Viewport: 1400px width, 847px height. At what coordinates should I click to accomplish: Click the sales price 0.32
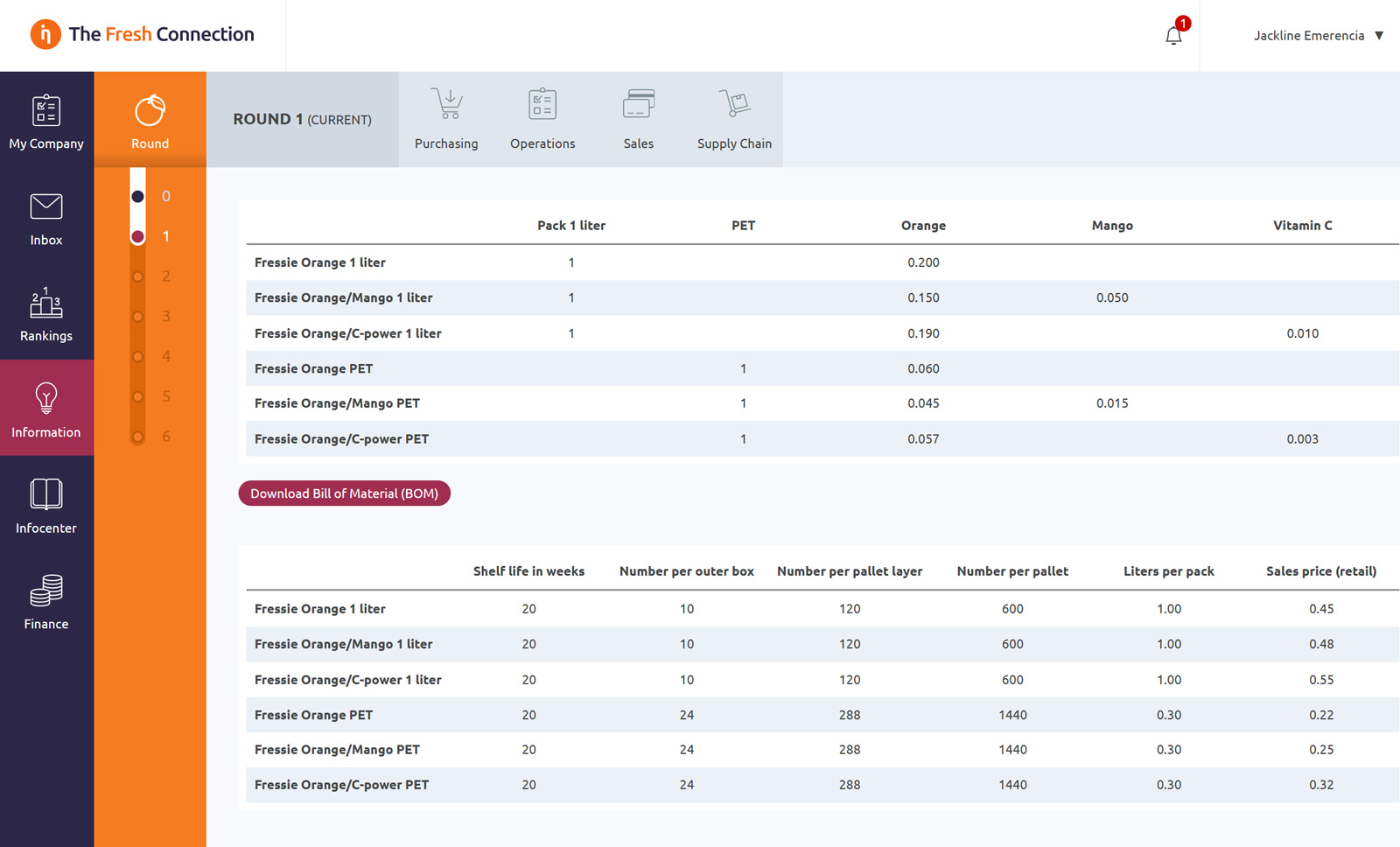1321,785
